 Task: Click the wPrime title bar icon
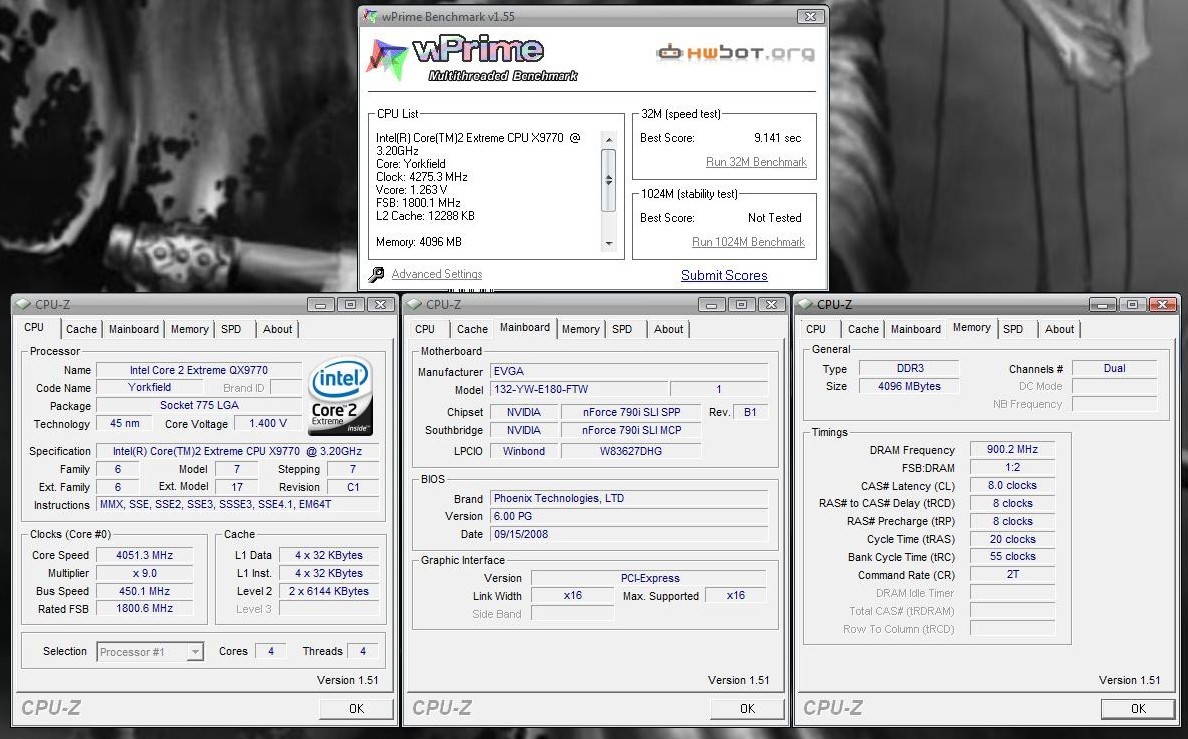point(370,16)
